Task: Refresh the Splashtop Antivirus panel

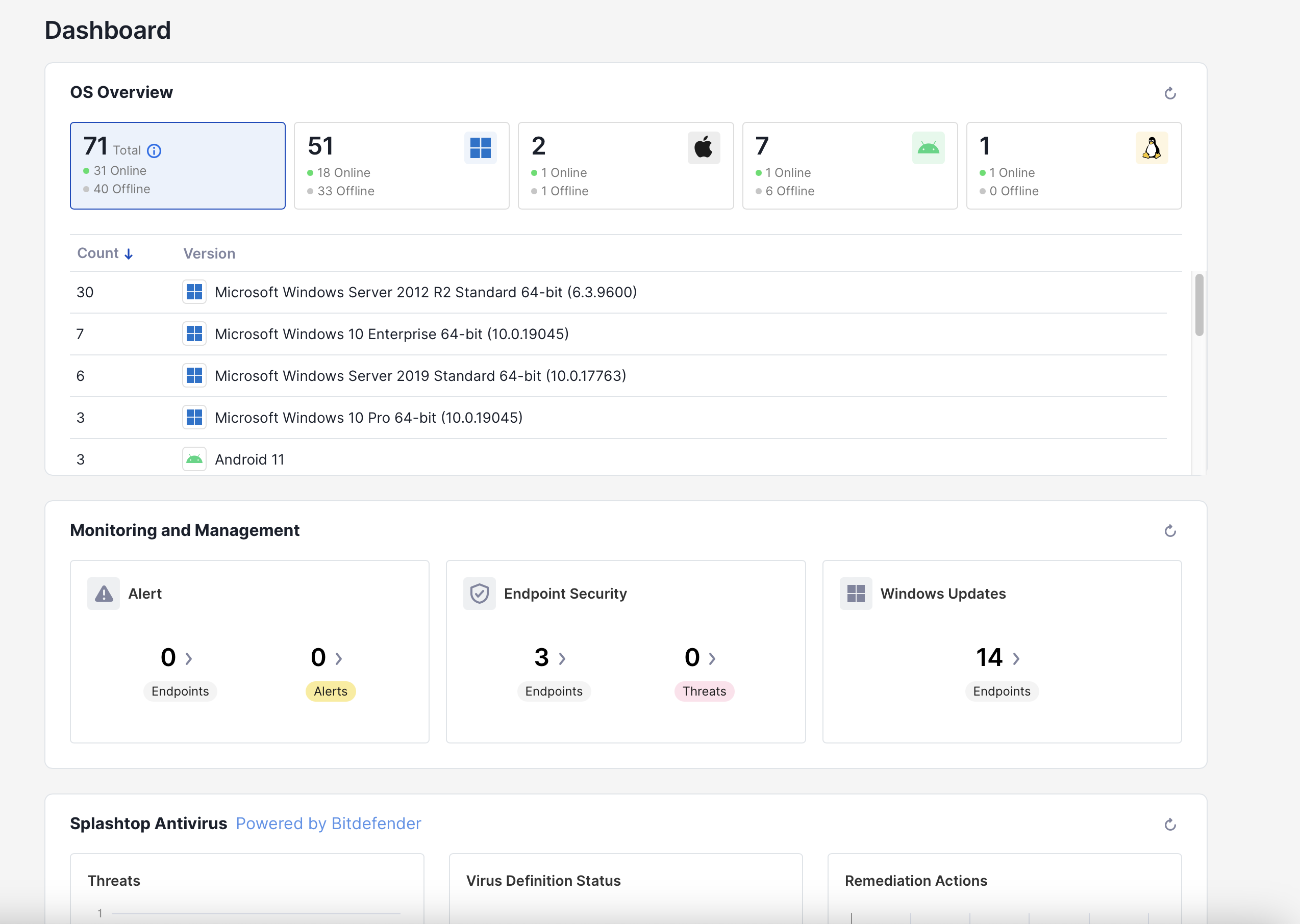Action: click(1170, 824)
